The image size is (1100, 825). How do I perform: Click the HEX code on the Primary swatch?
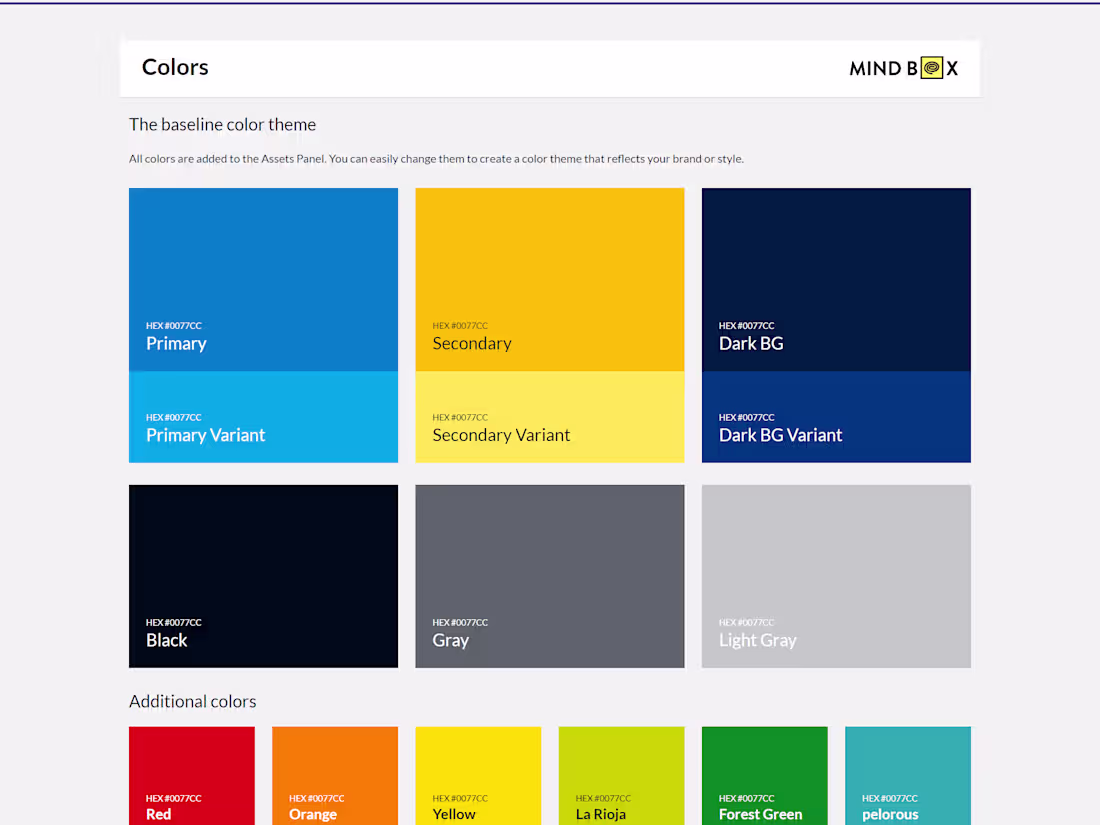pyautogui.click(x=174, y=325)
